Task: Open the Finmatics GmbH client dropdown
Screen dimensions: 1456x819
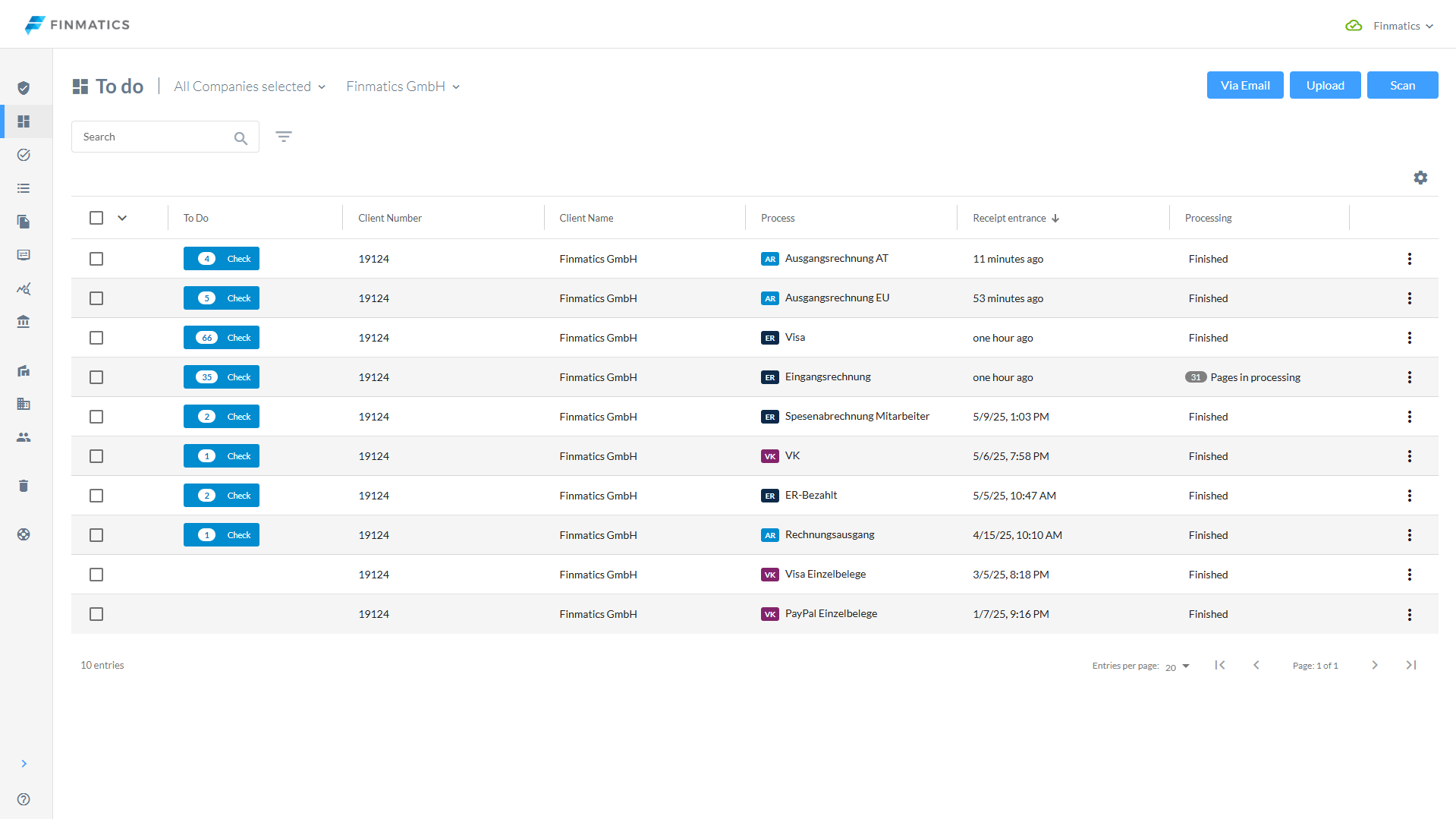Action: 403,86
